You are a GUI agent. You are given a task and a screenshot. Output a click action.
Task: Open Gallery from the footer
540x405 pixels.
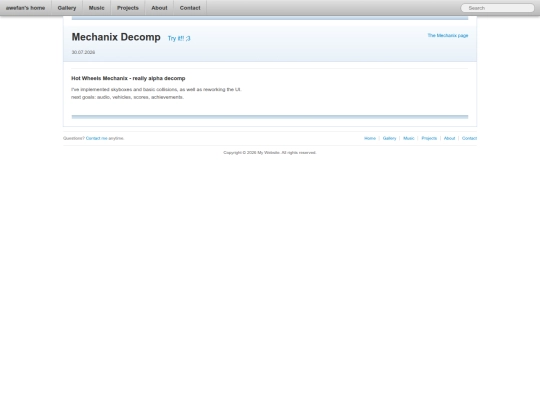tap(390, 138)
